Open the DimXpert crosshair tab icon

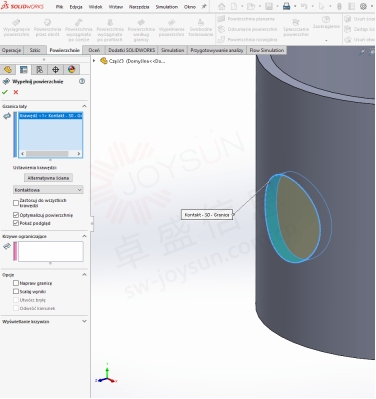coord(55,69)
